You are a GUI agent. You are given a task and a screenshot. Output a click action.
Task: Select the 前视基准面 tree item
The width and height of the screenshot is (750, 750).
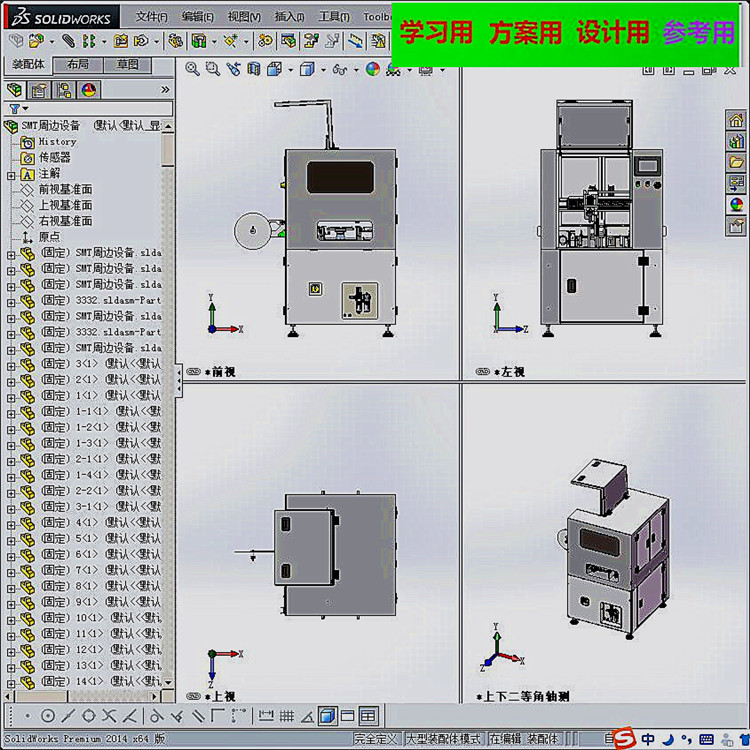pos(66,189)
